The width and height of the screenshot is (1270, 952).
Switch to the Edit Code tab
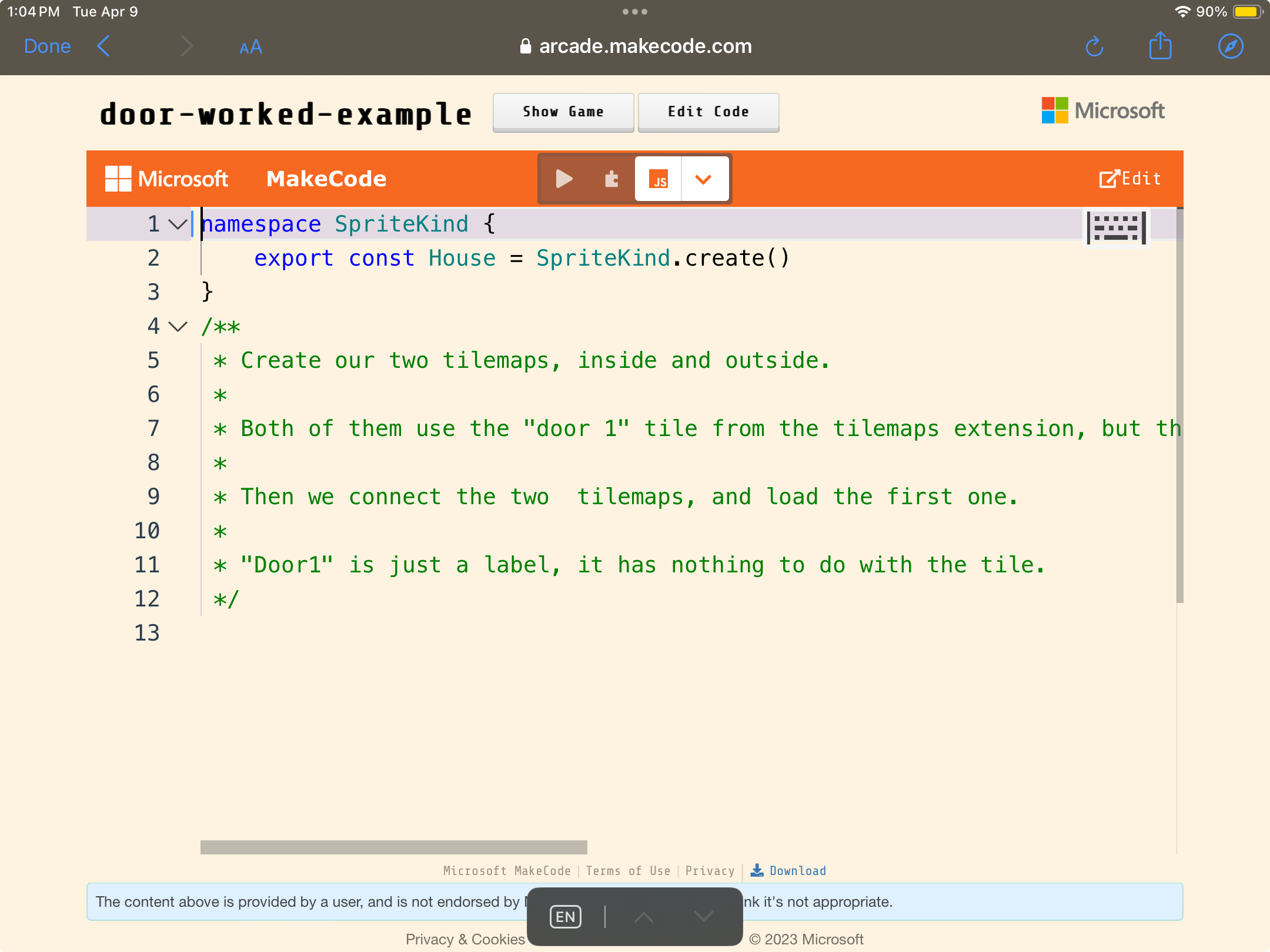point(708,112)
